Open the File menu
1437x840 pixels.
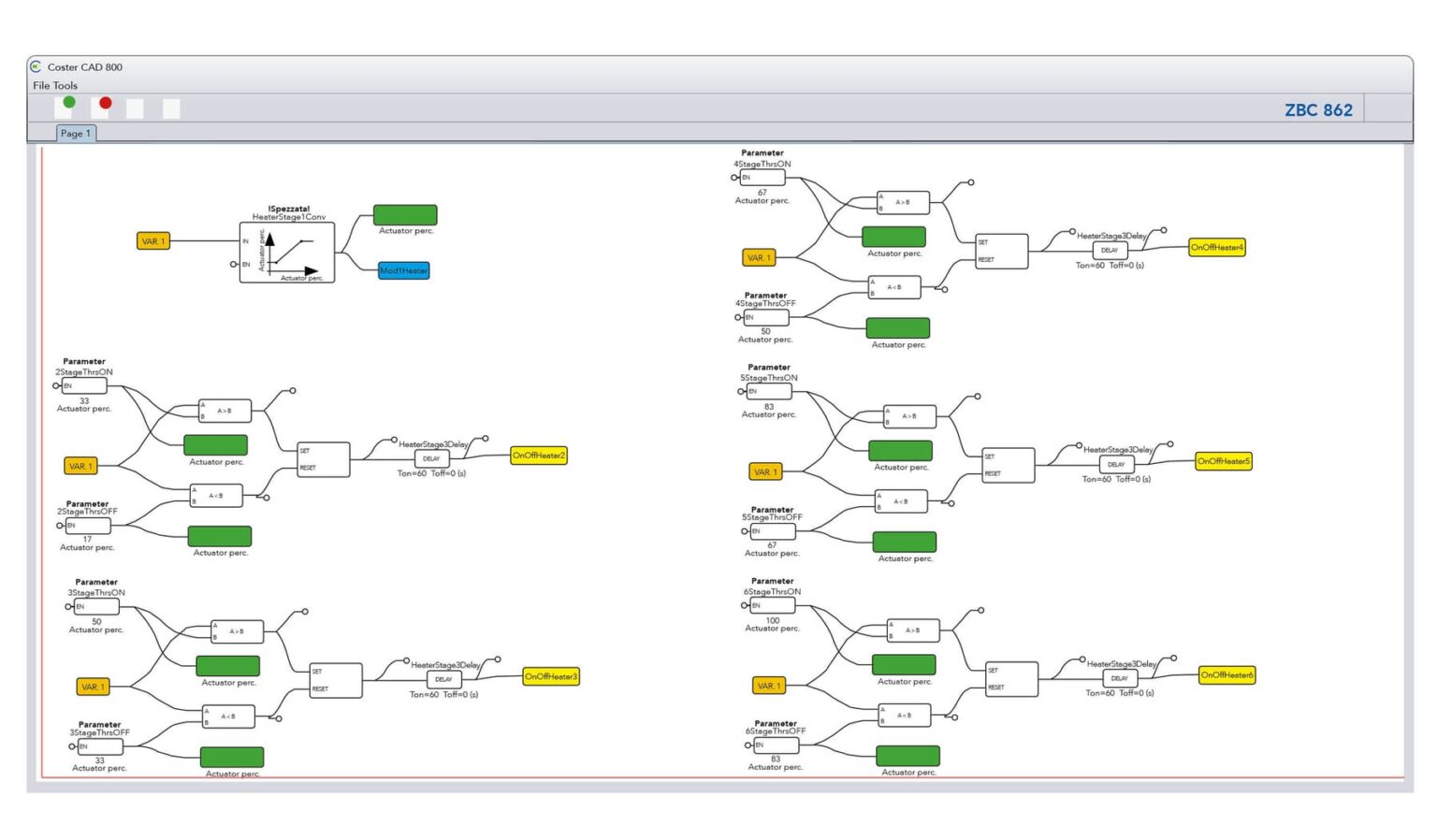(41, 85)
